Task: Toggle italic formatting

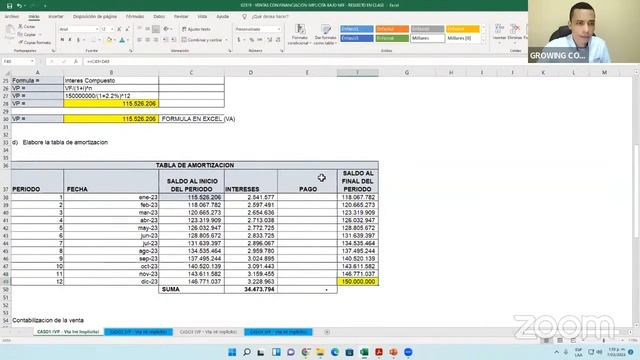Action: [70, 40]
